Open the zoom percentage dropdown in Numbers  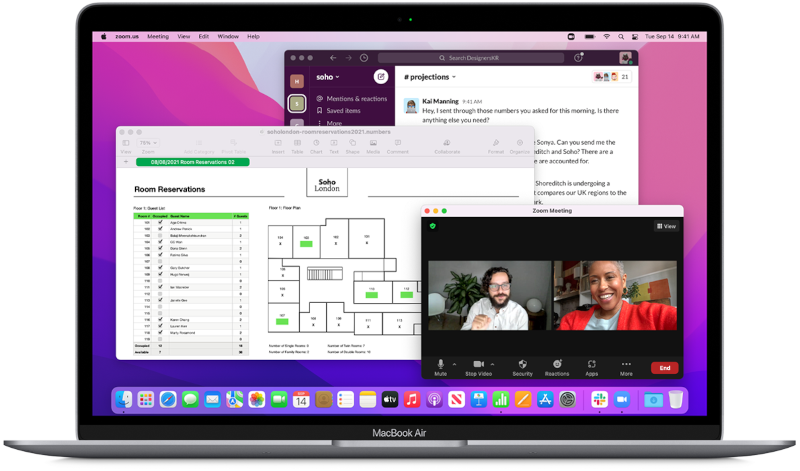tap(147, 143)
